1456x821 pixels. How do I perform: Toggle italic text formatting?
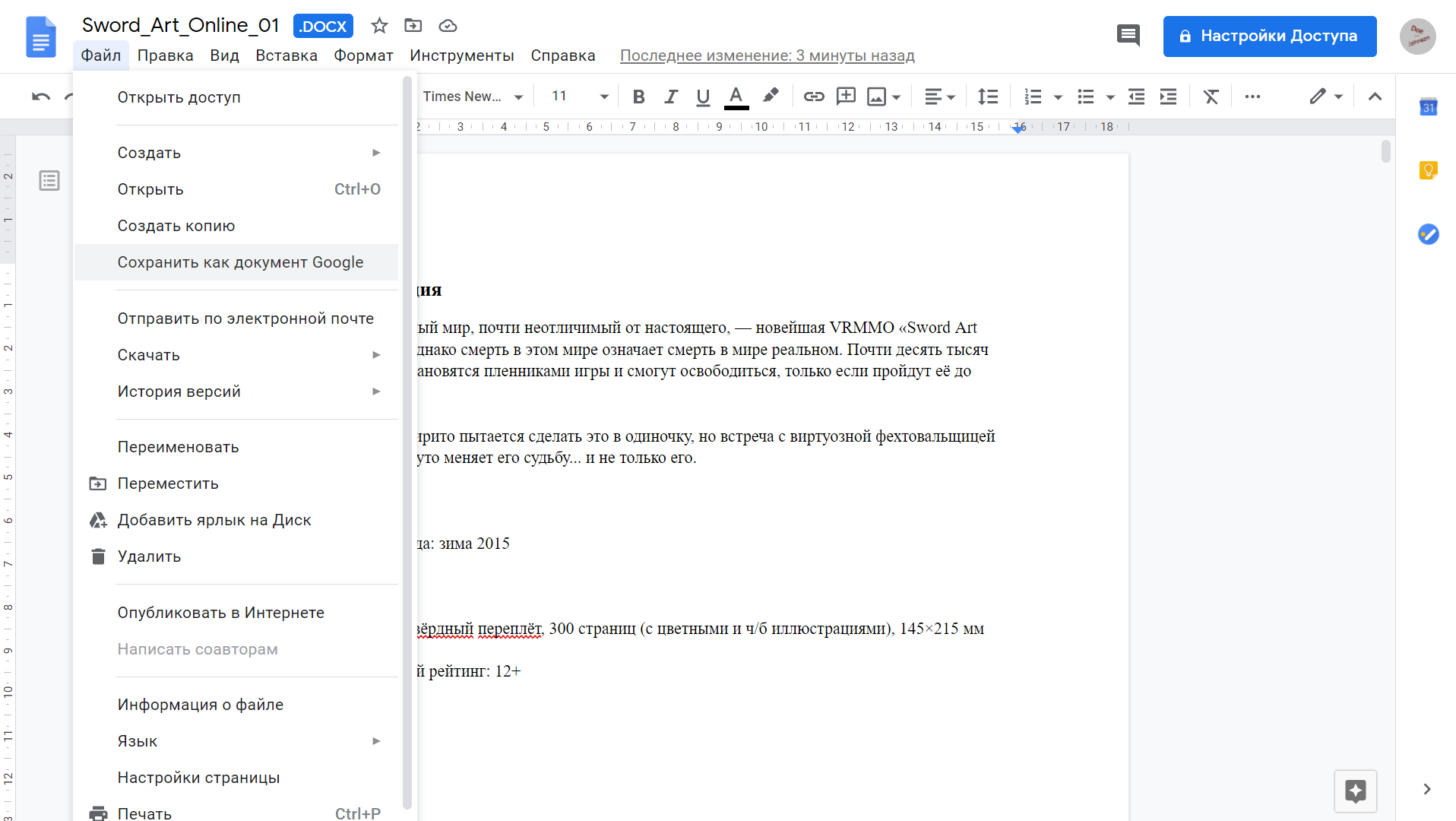[x=670, y=97]
